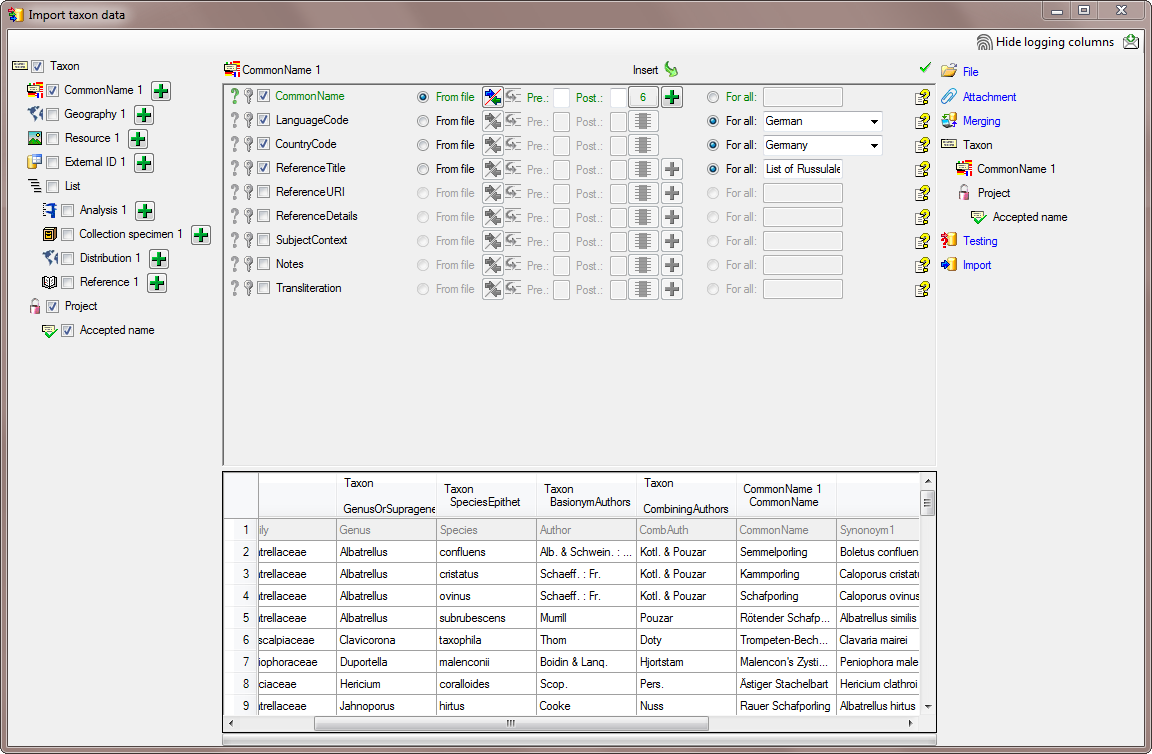The width and height of the screenshot is (1152, 754).
Task: Open the CountryCode Germany dropdown
Action: pos(875,145)
